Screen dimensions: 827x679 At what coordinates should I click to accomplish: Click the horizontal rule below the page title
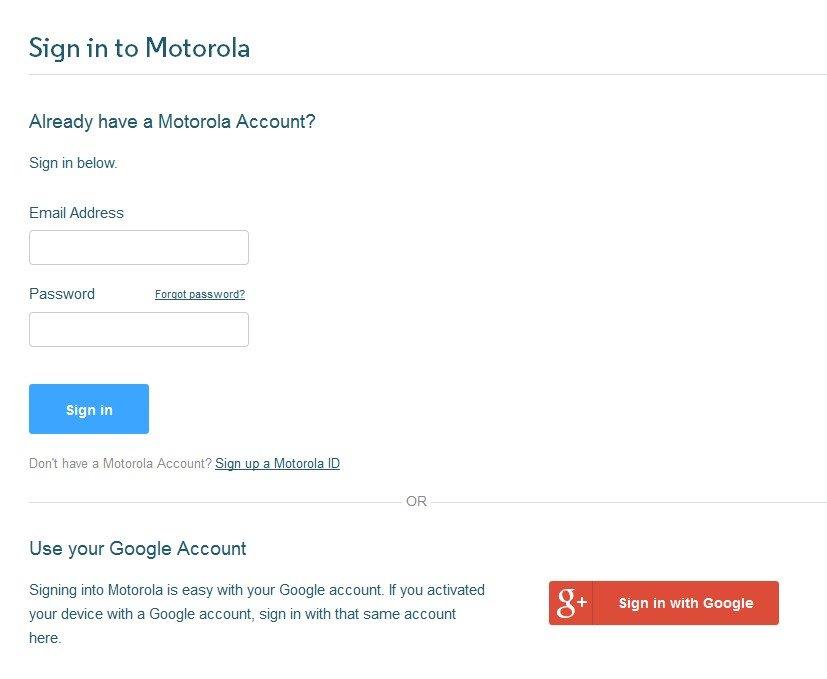tap(428, 74)
